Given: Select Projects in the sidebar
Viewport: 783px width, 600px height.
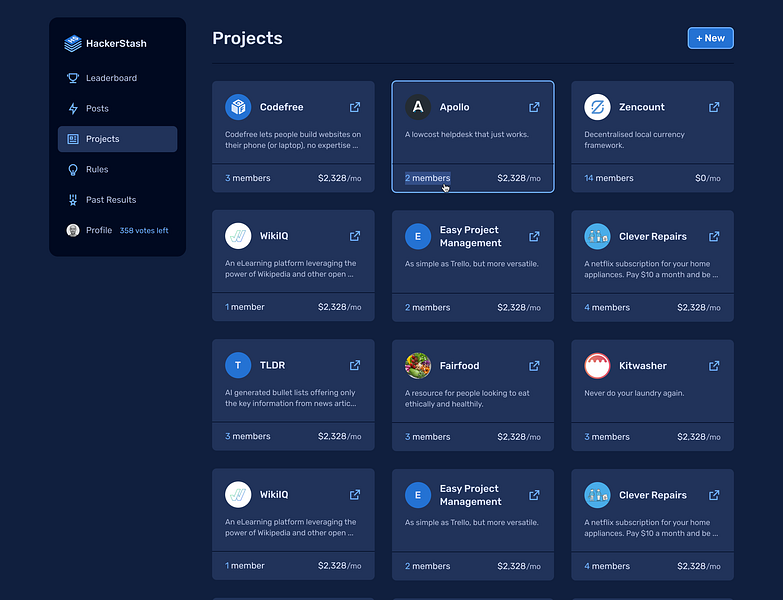Looking at the screenshot, I should pyautogui.click(x=117, y=139).
